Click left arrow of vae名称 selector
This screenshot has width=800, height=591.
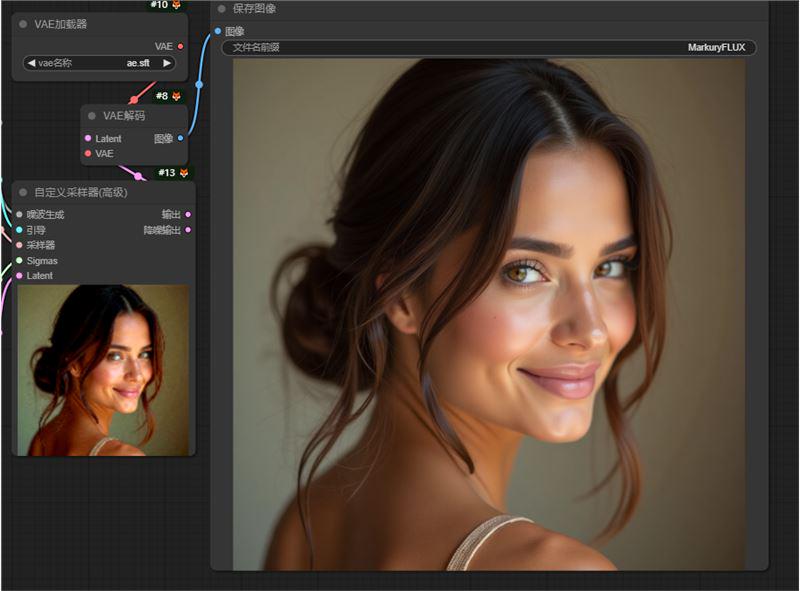point(31,63)
